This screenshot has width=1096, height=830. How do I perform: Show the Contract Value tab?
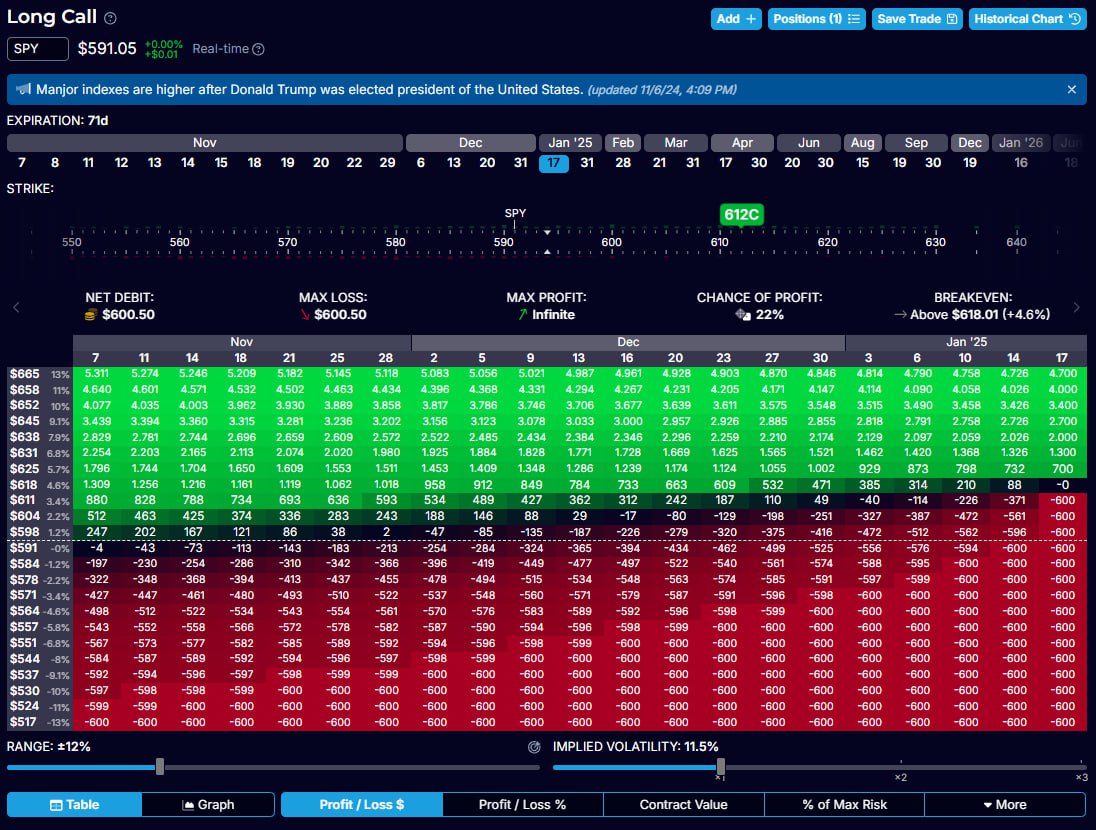(684, 804)
